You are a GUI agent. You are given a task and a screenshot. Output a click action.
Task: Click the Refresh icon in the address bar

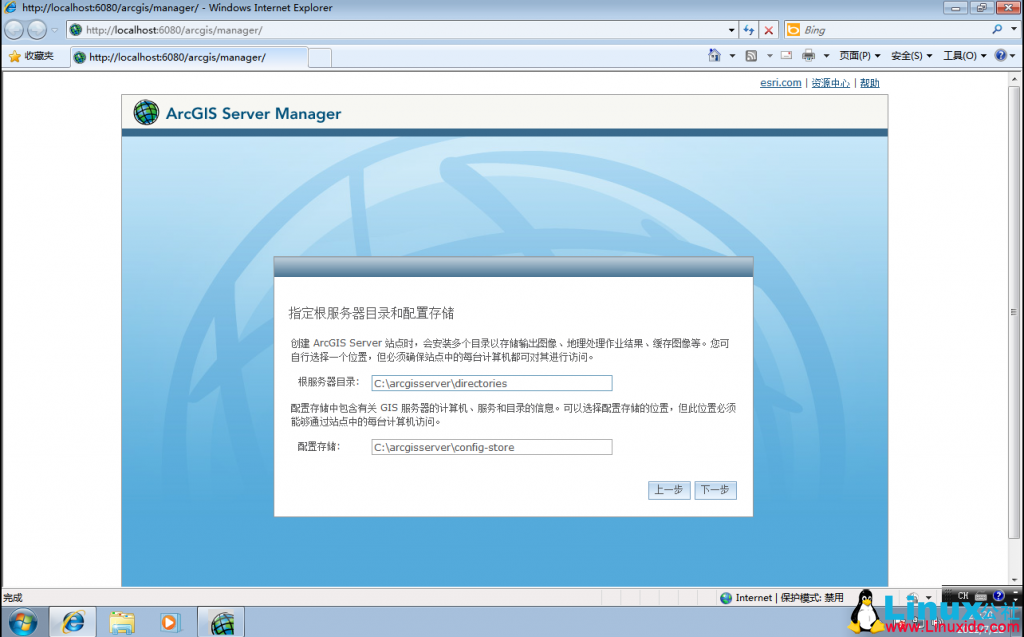point(750,29)
